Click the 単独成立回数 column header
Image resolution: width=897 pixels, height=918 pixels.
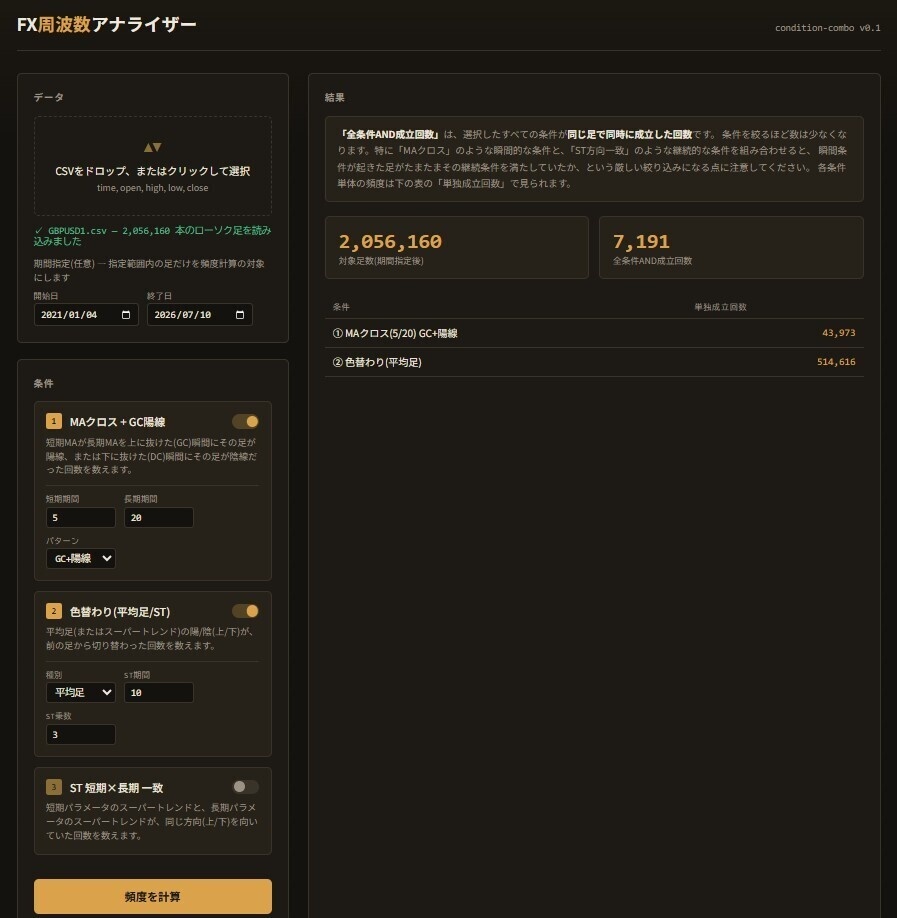tap(720, 307)
